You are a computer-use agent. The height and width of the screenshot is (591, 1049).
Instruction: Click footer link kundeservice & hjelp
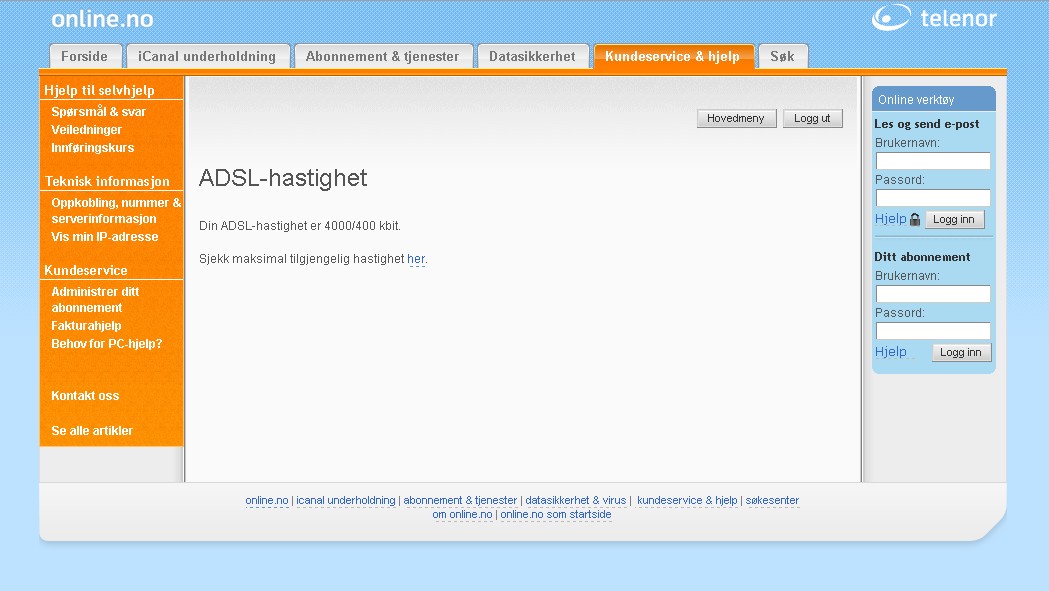[687, 501]
